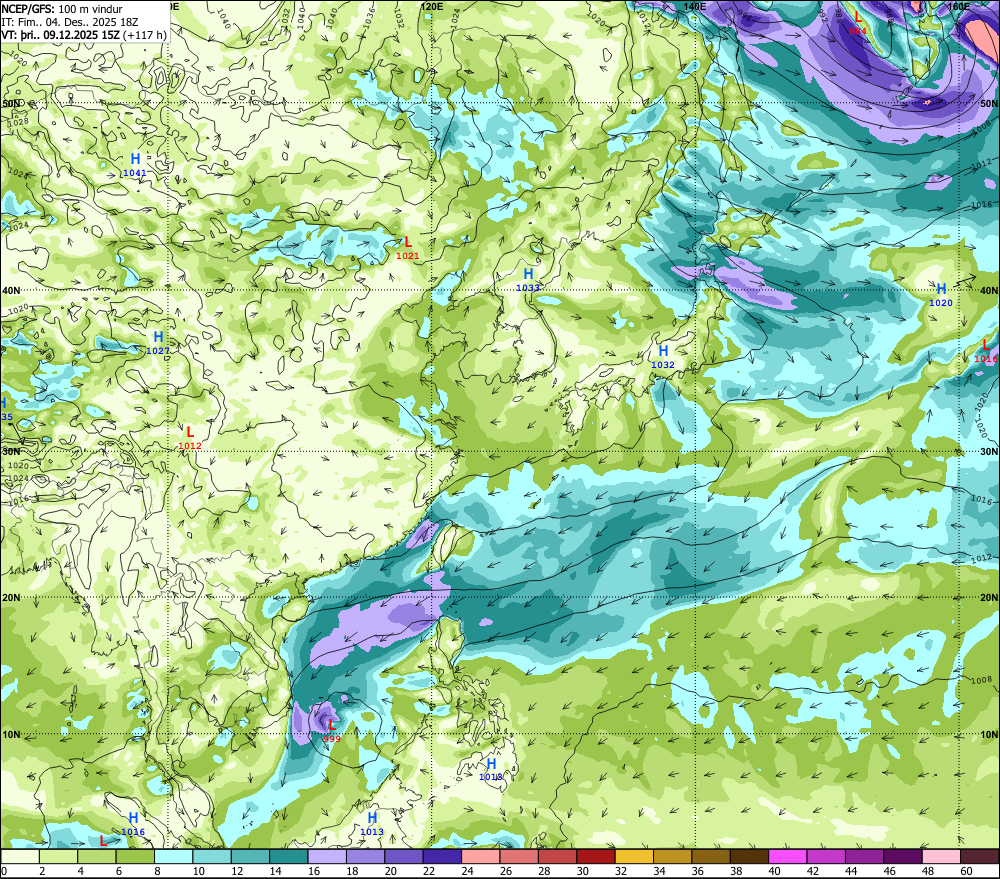Click the yellow 32–34 legend swatch

click(x=634, y=857)
